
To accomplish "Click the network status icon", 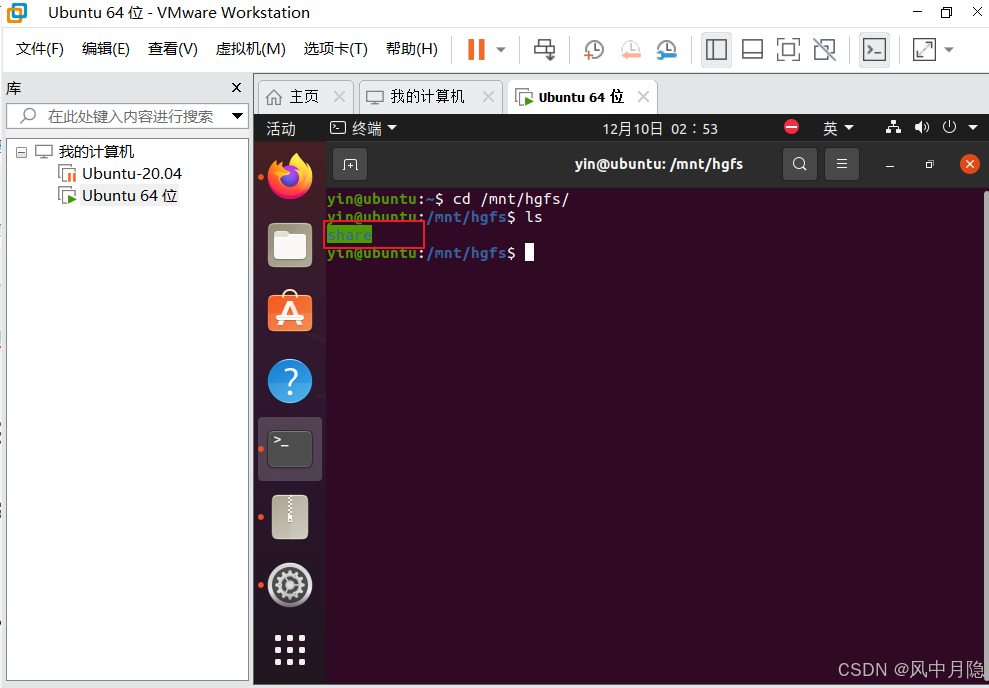I will click(x=893, y=127).
